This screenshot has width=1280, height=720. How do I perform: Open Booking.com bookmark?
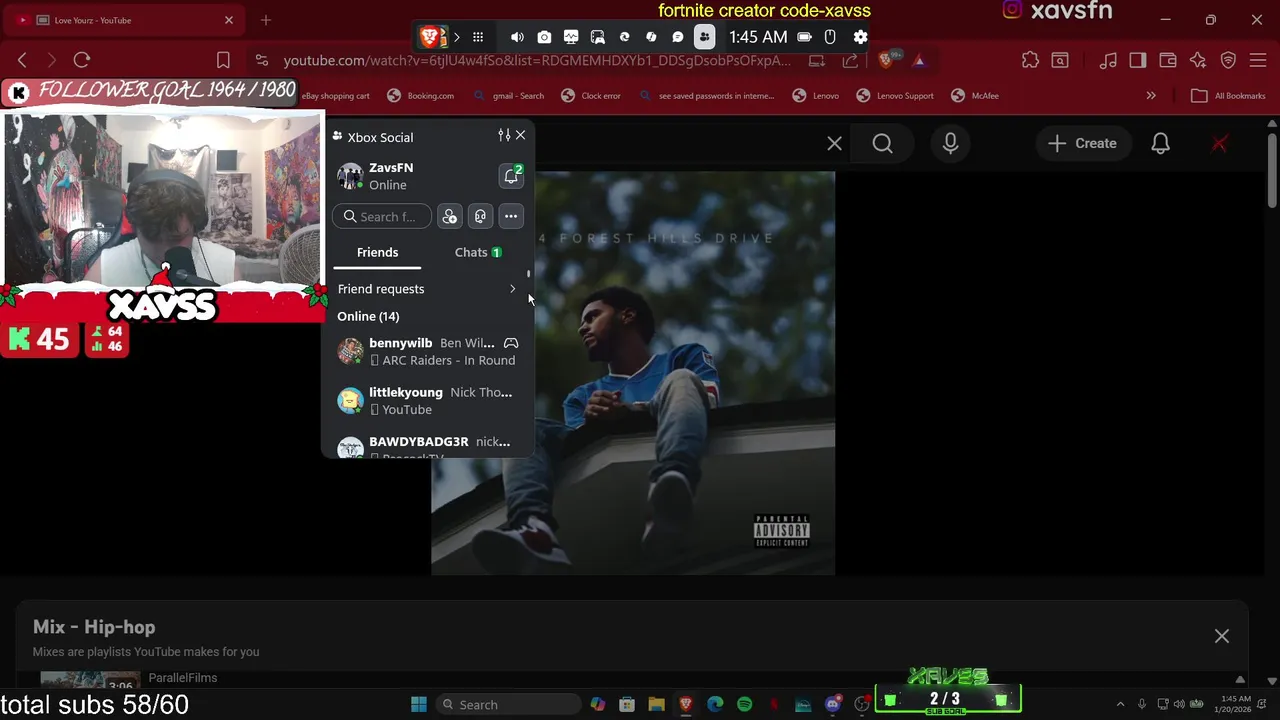point(421,96)
